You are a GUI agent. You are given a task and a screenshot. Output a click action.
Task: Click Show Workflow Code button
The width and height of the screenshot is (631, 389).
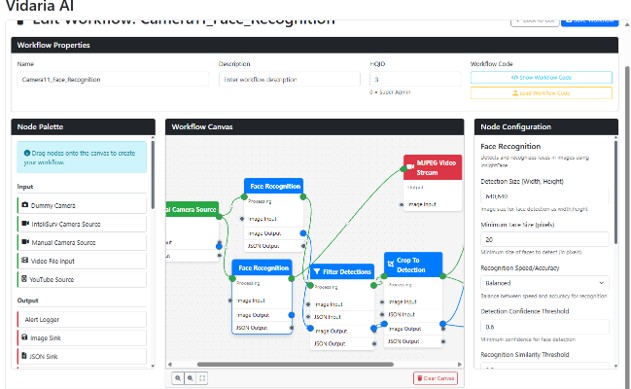[541, 77]
